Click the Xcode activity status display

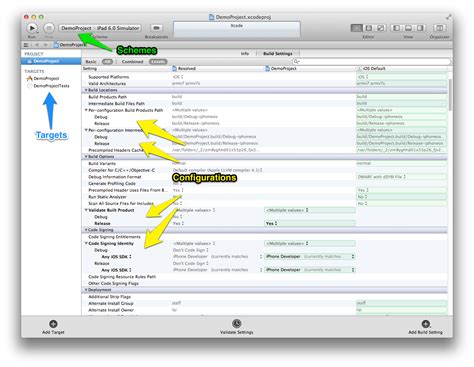(237, 29)
